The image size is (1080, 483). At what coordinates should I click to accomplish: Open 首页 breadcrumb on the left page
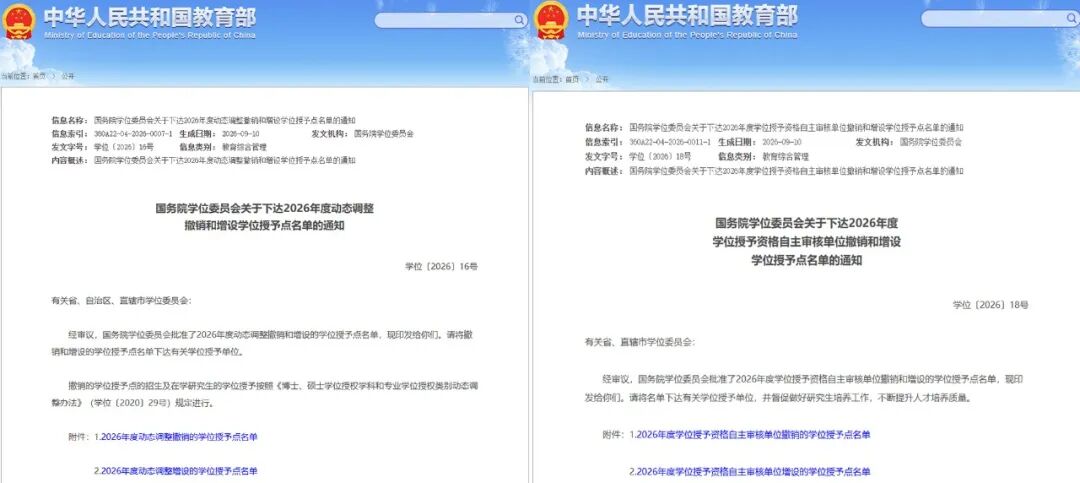coord(39,76)
